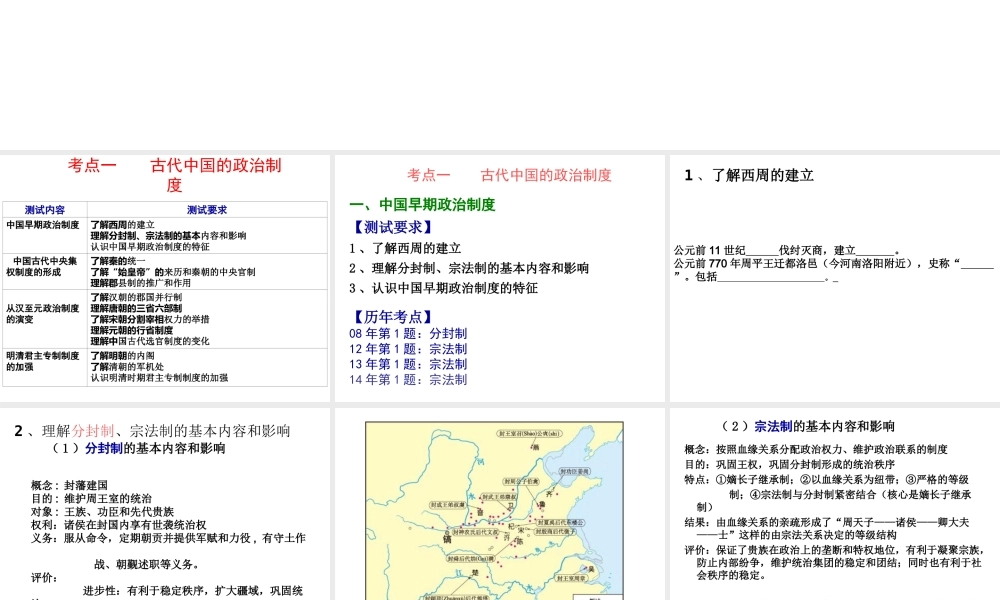Select table cell 明清君主专制制度的加强
This screenshot has width=1000, height=600.
click(x=43, y=362)
